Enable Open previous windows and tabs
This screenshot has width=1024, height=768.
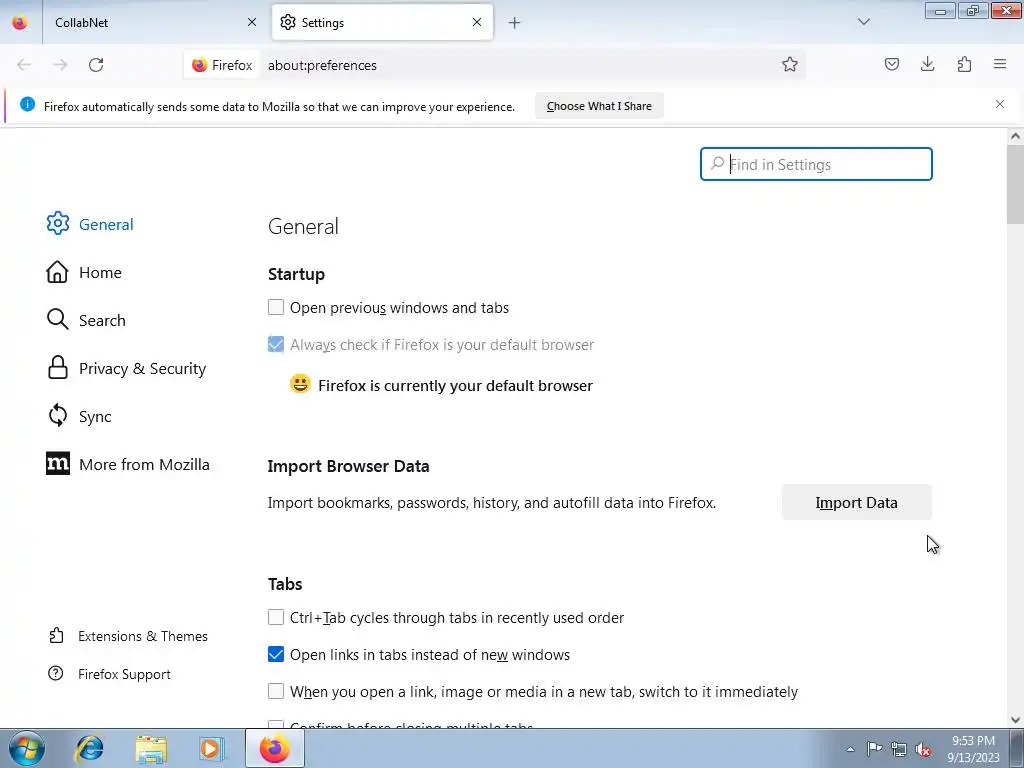pos(276,307)
